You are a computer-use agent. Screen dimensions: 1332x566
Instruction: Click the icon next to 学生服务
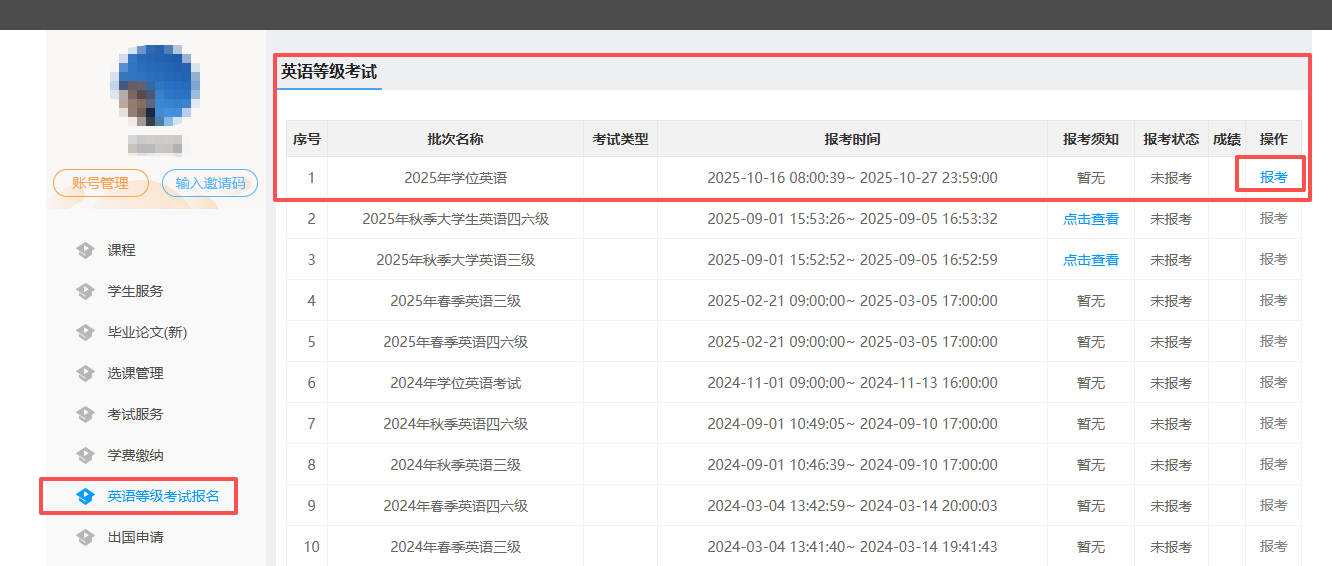pyautogui.click(x=85, y=291)
